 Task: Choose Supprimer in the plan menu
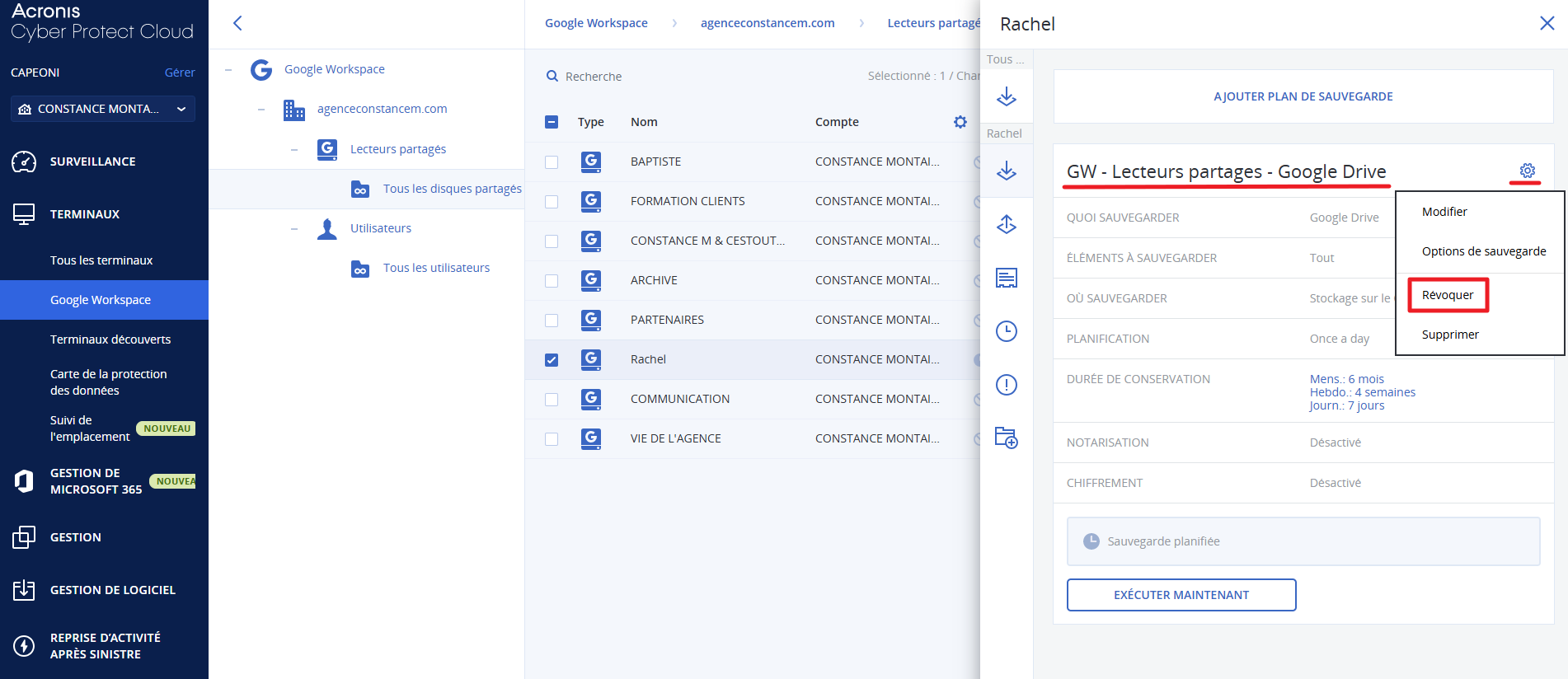1450,335
